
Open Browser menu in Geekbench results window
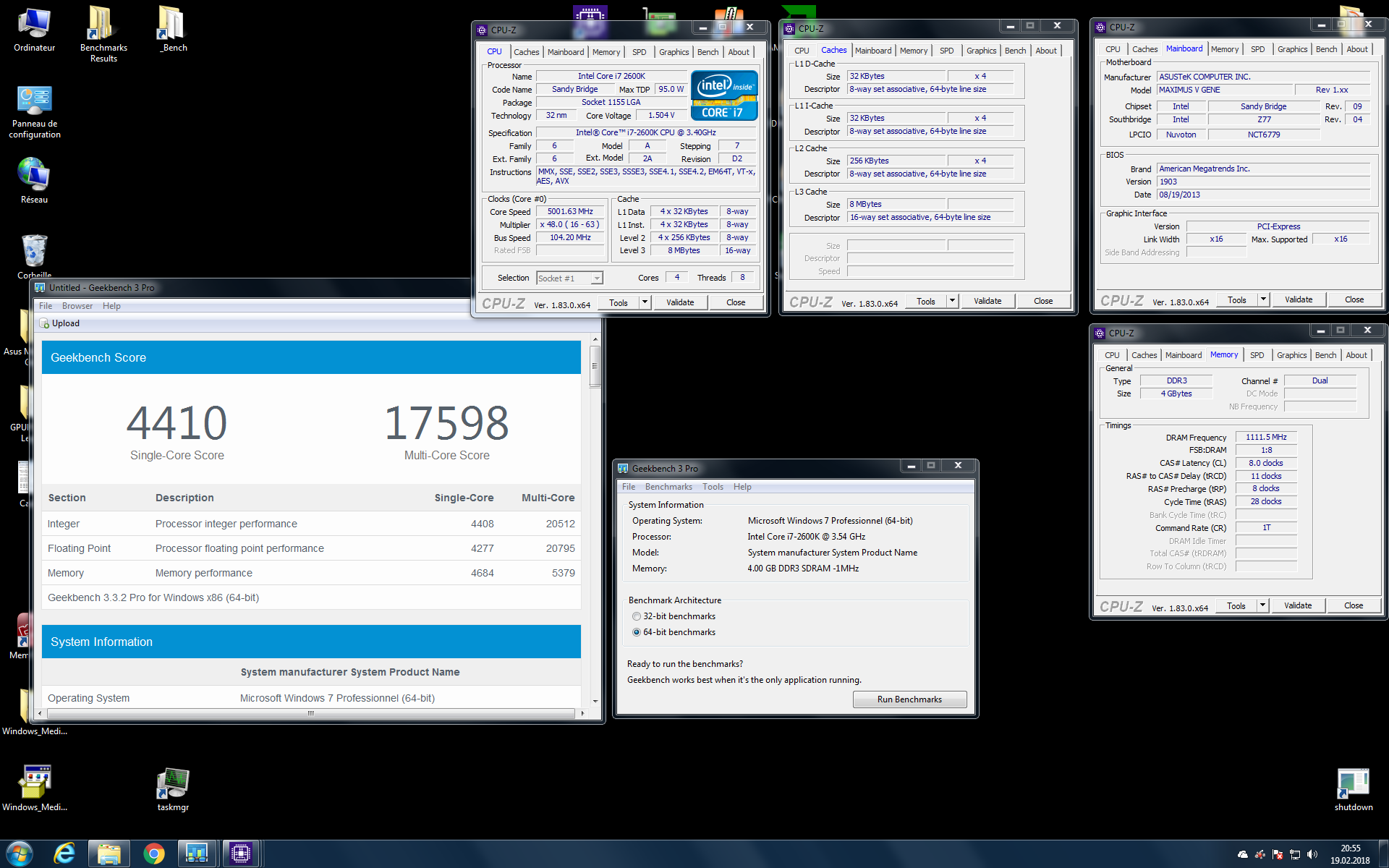tap(77, 306)
